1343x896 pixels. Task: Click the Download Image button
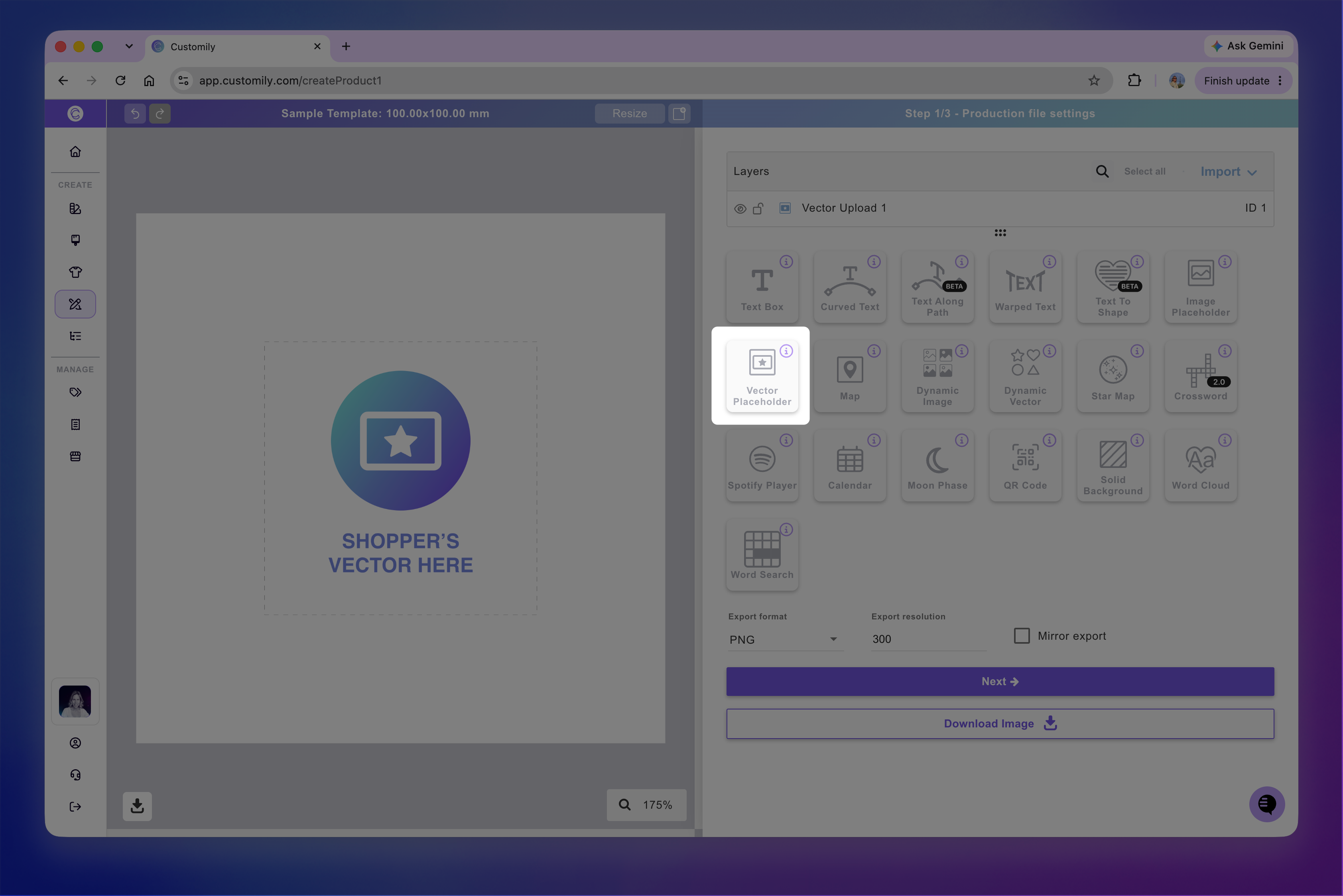(x=1000, y=723)
